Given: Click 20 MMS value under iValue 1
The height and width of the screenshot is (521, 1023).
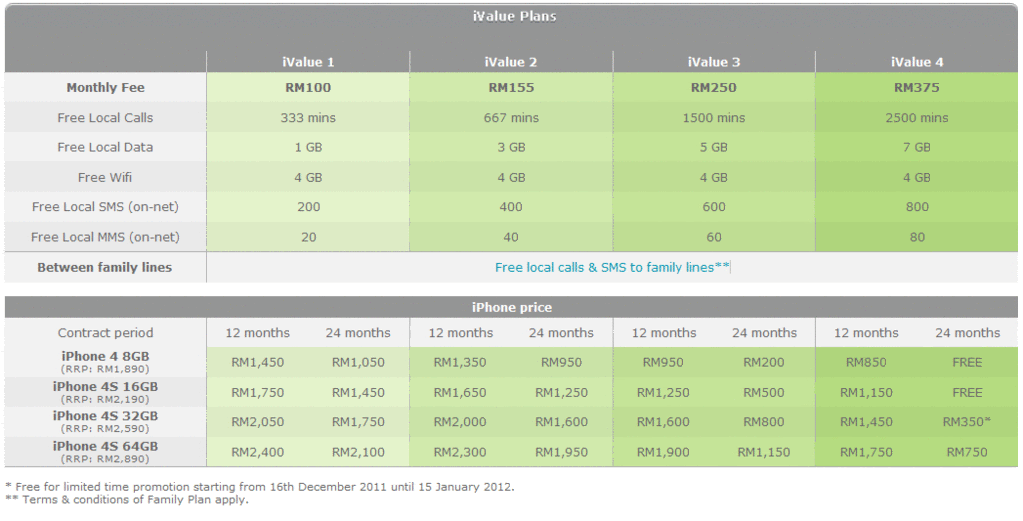Looking at the screenshot, I should coord(309,237).
